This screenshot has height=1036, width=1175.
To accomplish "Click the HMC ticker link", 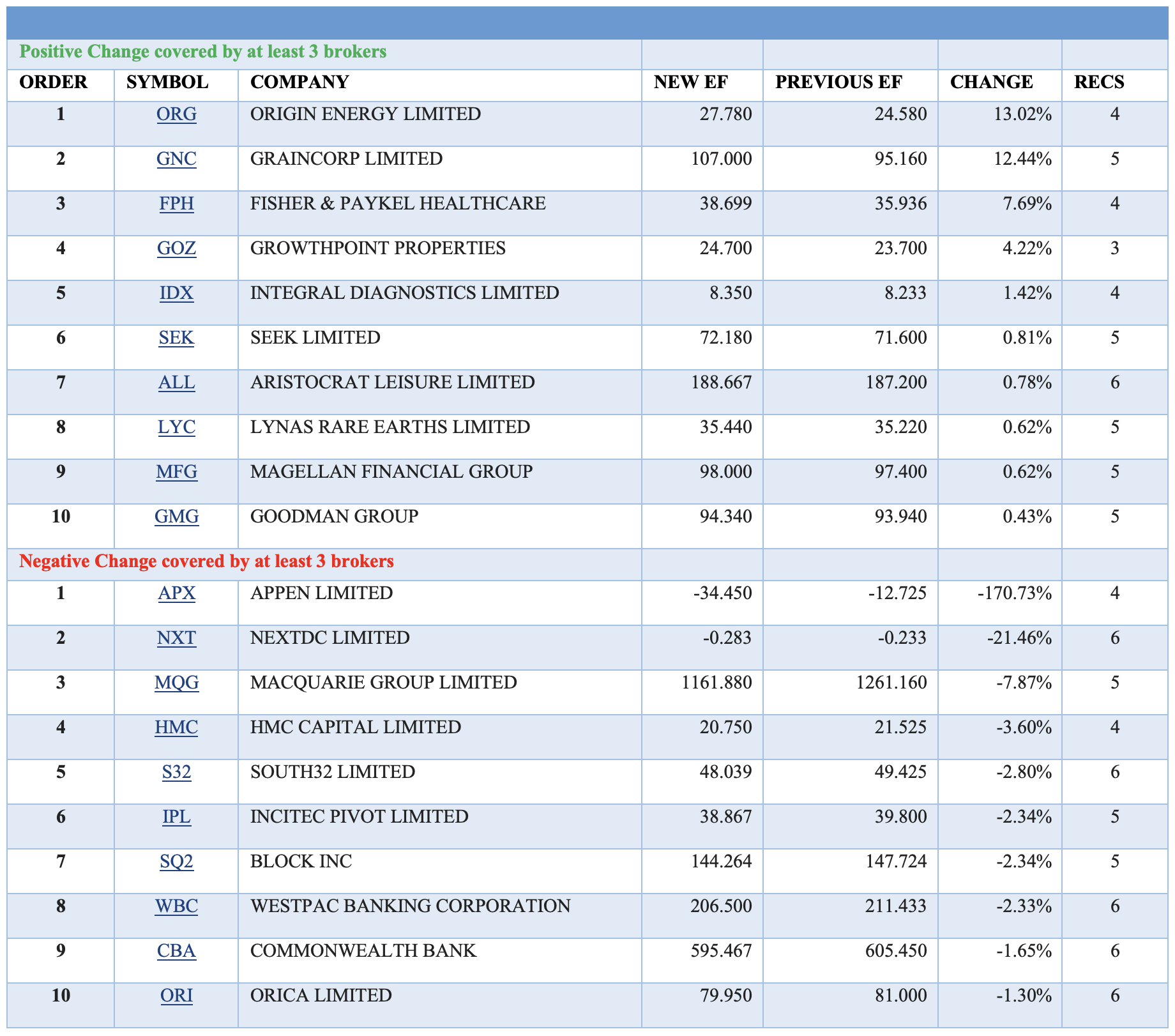I will (x=176, y=727).
